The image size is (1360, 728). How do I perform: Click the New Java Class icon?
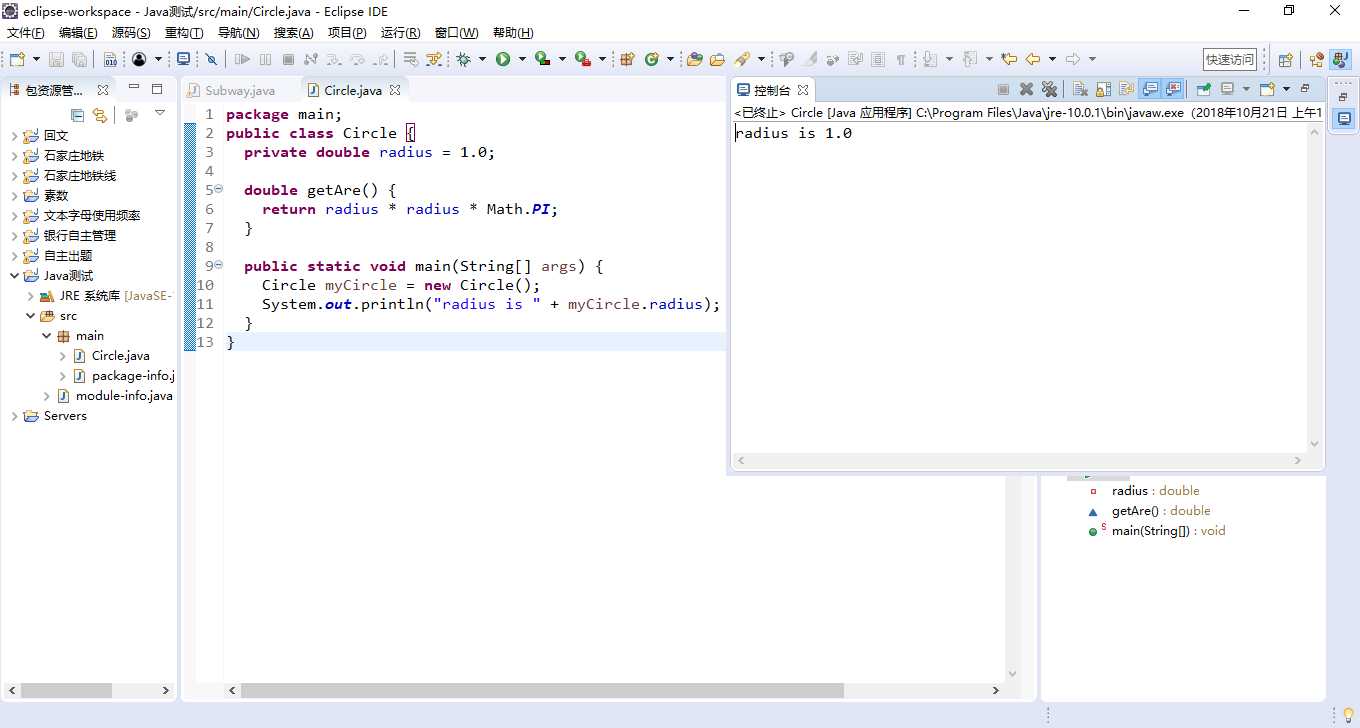click(x=652, y=59)
